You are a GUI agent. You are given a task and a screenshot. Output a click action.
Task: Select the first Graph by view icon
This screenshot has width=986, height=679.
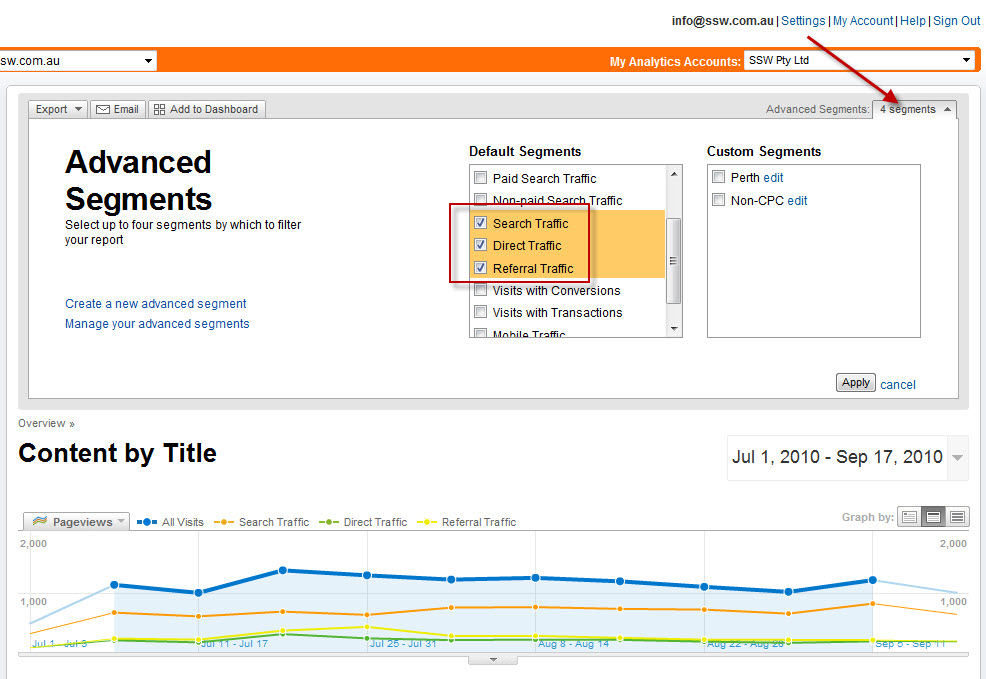[x=909, y=517]
